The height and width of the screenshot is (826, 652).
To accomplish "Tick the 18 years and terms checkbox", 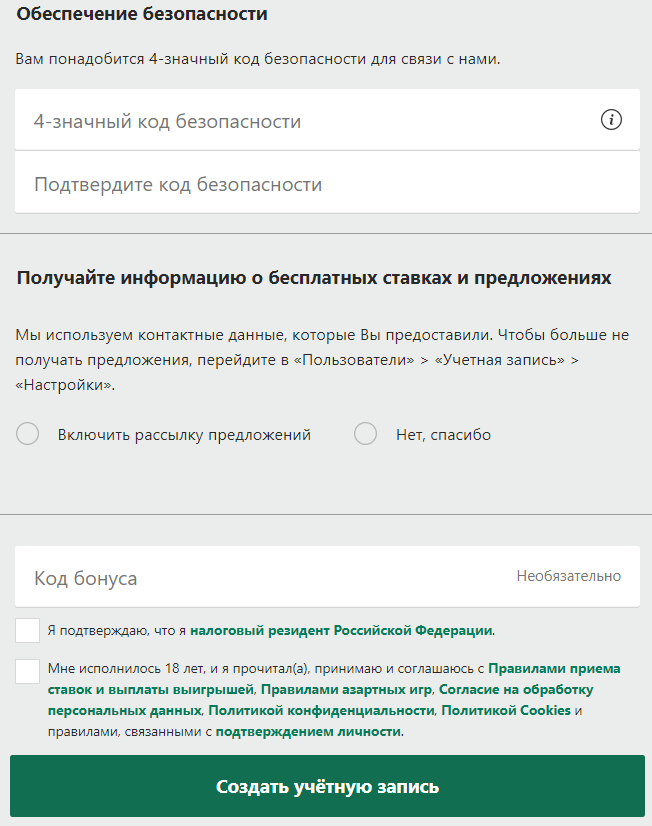I will (x=27, y=671).
